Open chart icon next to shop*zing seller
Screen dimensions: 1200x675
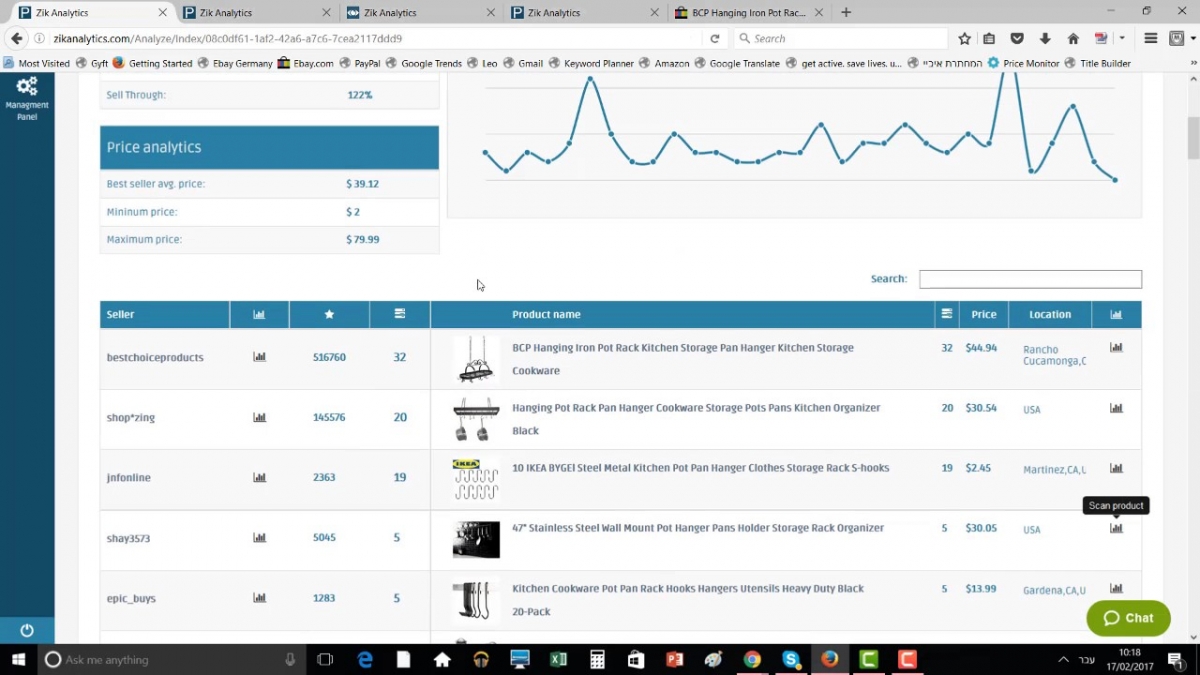259,417
